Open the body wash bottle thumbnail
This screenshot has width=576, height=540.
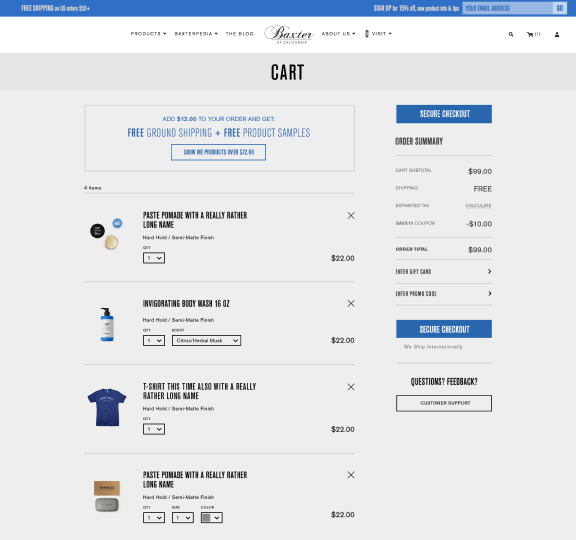click(x=107, y=324)
